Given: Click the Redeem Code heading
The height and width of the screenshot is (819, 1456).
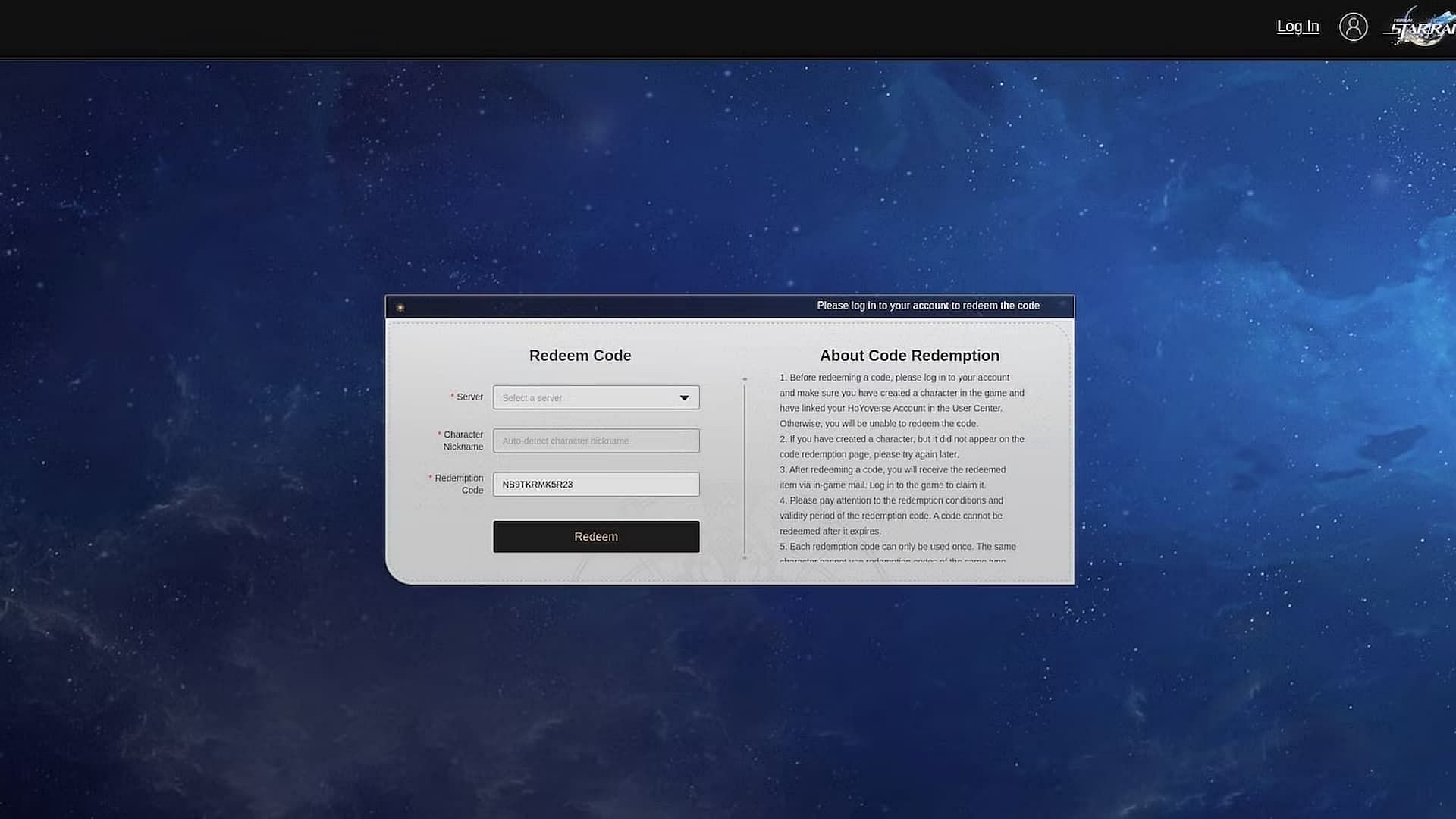Looking at the screenshot, I should point(580,356).
